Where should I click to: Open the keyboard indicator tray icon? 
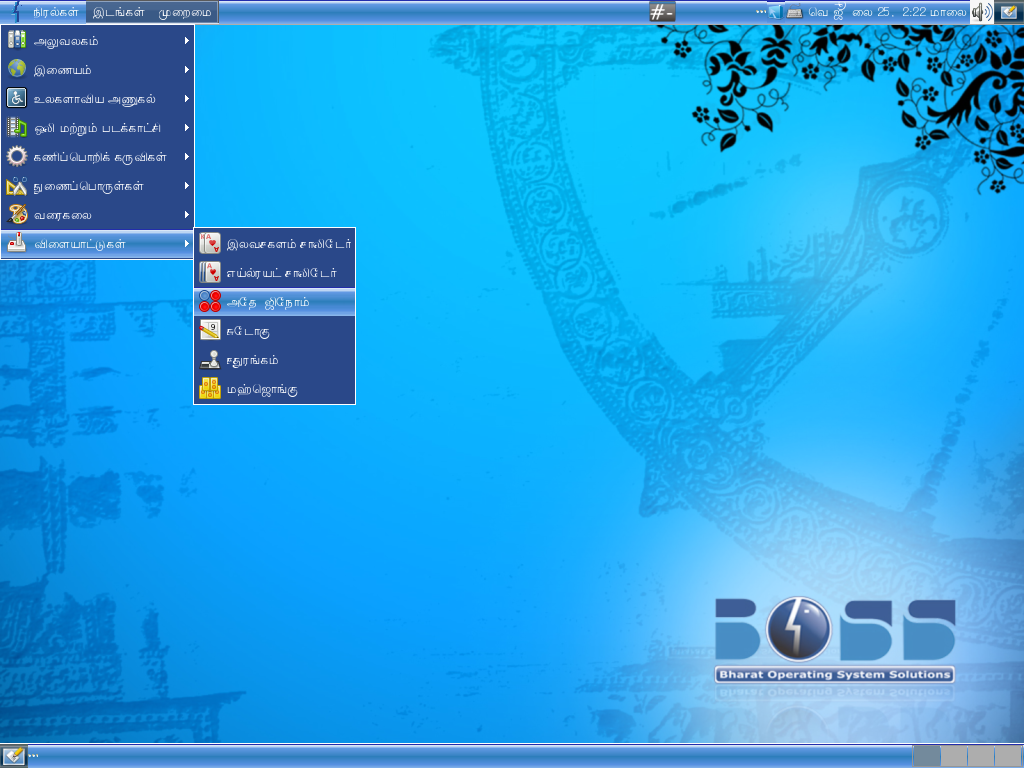point(794,12)
